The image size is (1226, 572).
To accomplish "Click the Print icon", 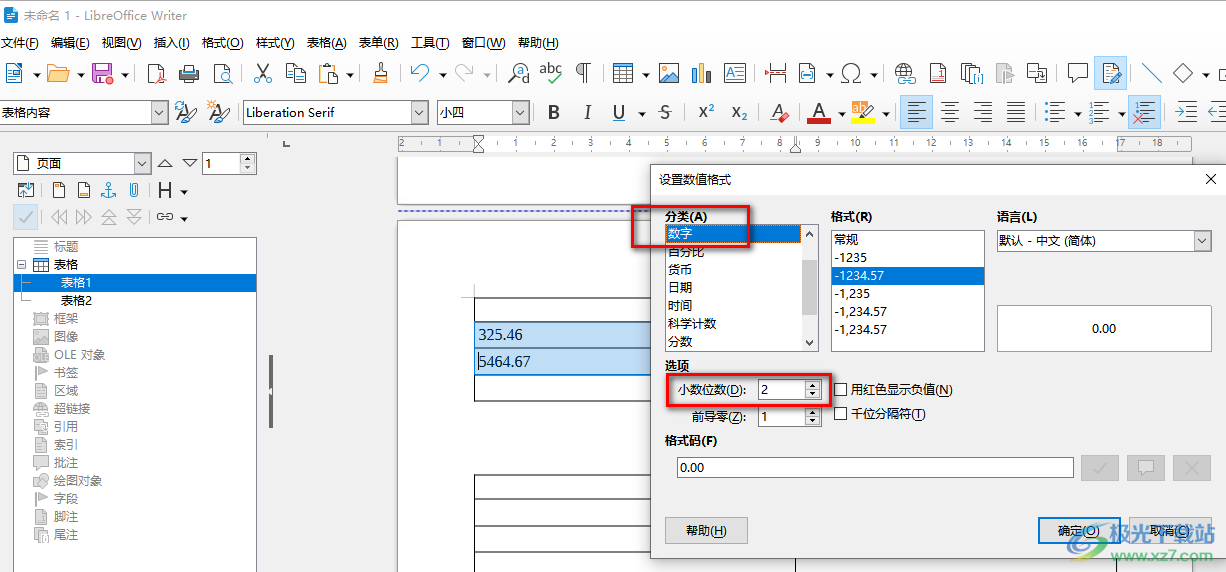I will click(x=189, y=73).
